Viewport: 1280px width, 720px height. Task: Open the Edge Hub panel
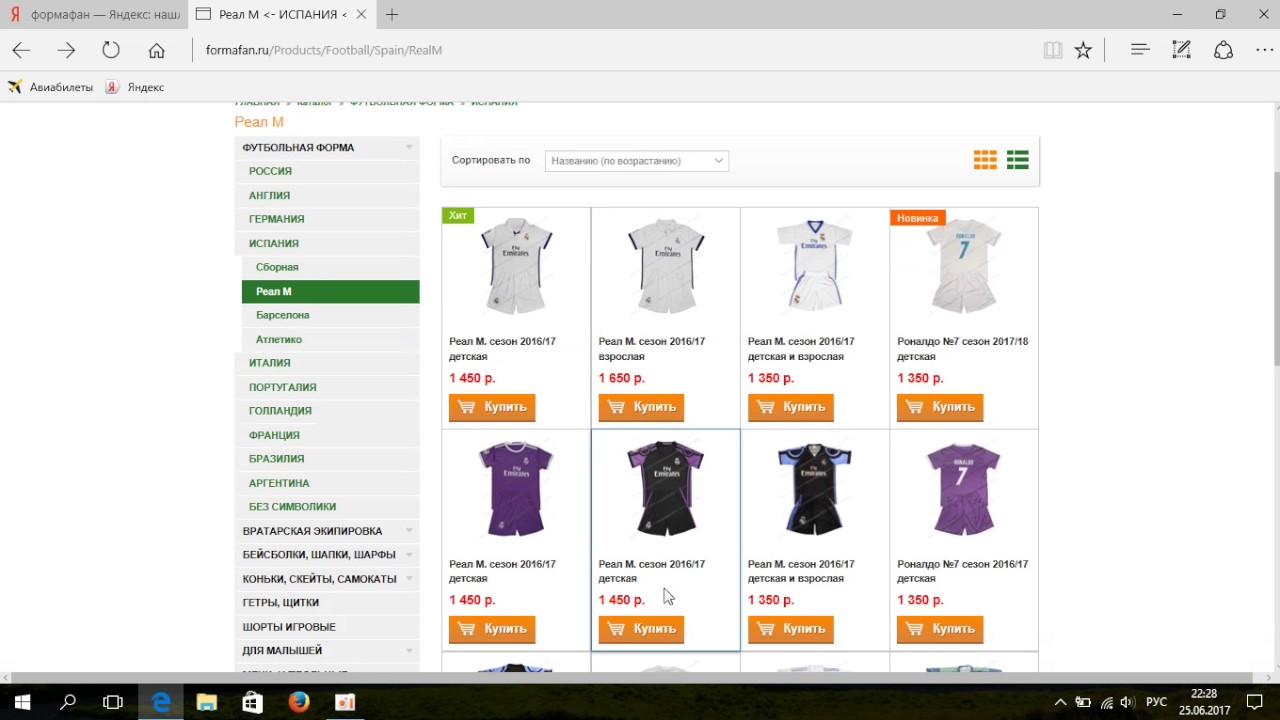[x=1140, y=50]
